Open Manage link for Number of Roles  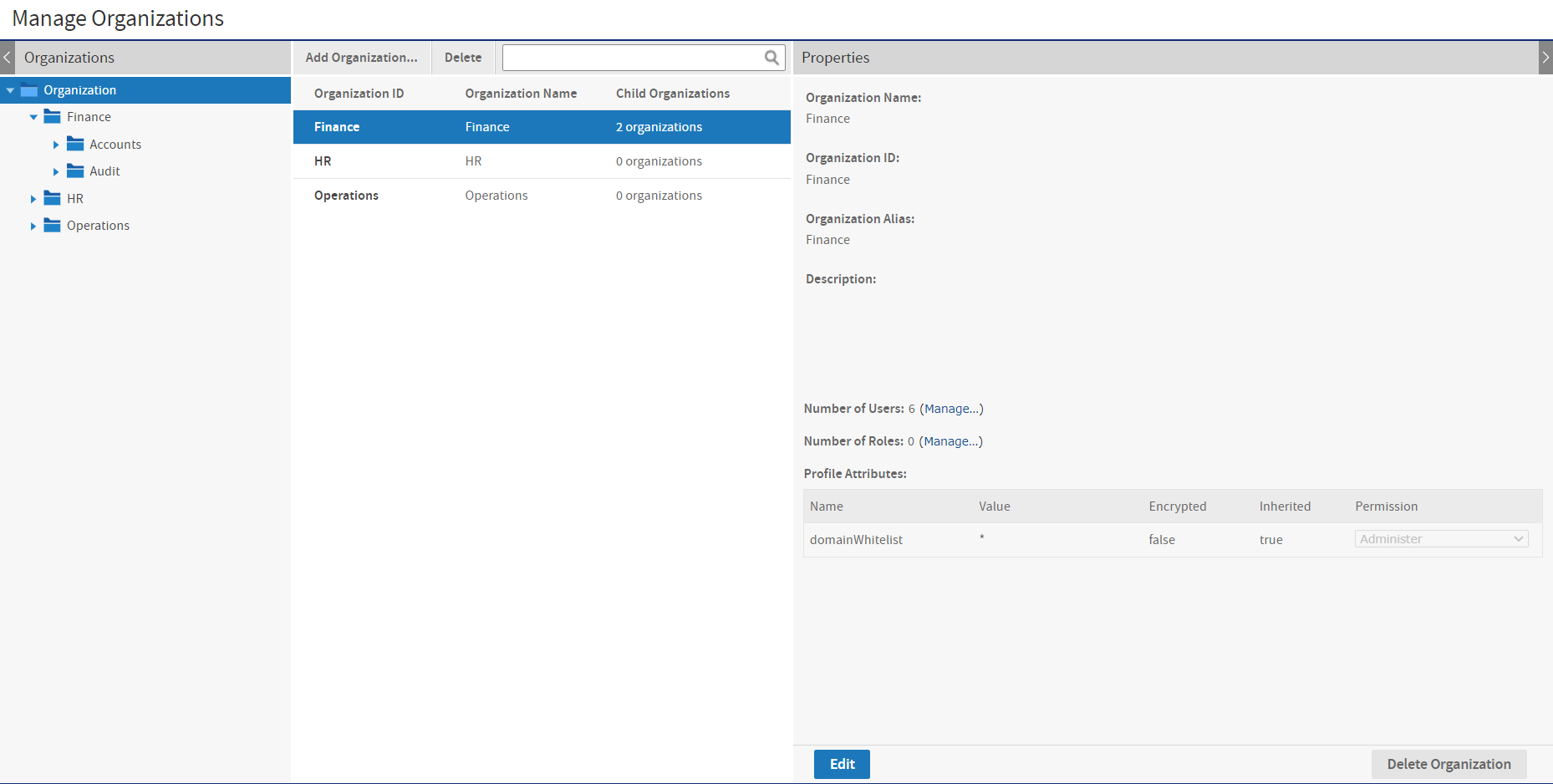coord(950,441)
